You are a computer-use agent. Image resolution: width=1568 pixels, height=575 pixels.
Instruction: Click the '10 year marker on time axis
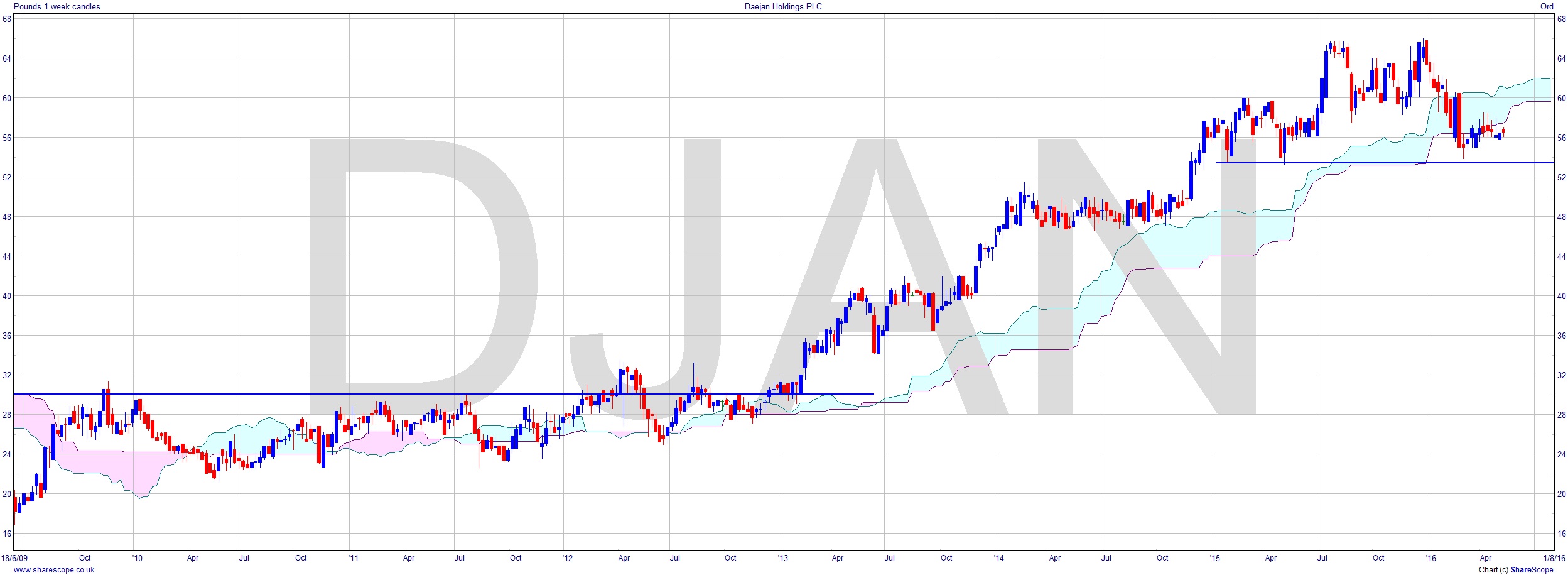[137, 558]
